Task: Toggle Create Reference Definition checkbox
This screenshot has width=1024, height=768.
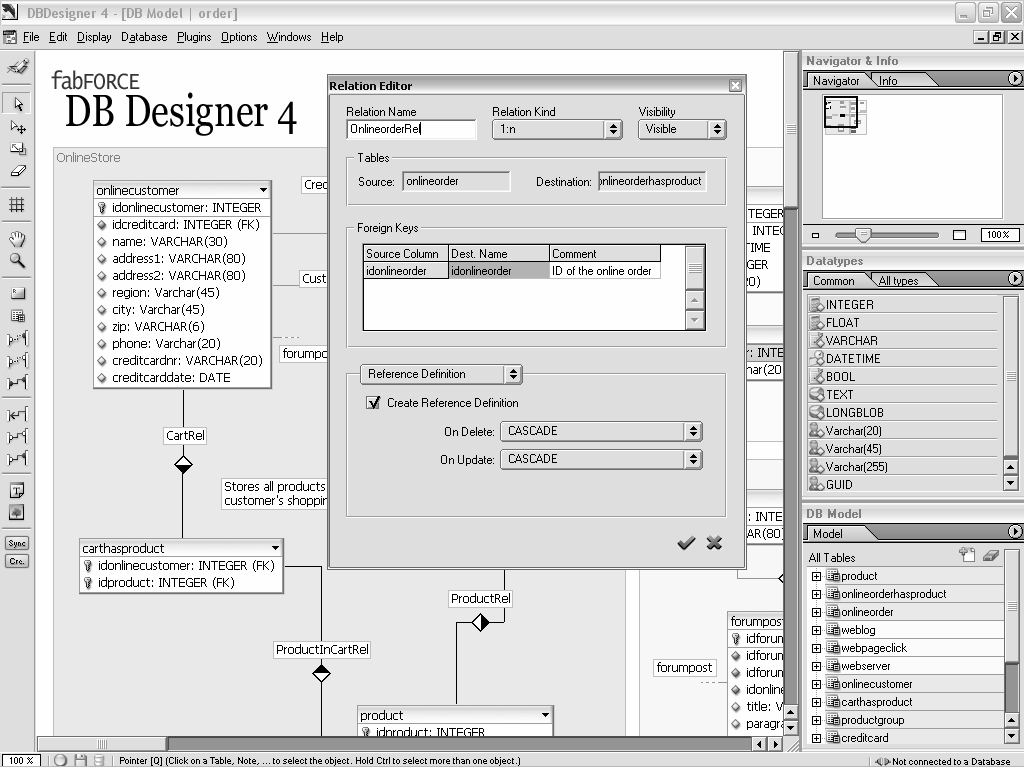Action: click(374, 403)
